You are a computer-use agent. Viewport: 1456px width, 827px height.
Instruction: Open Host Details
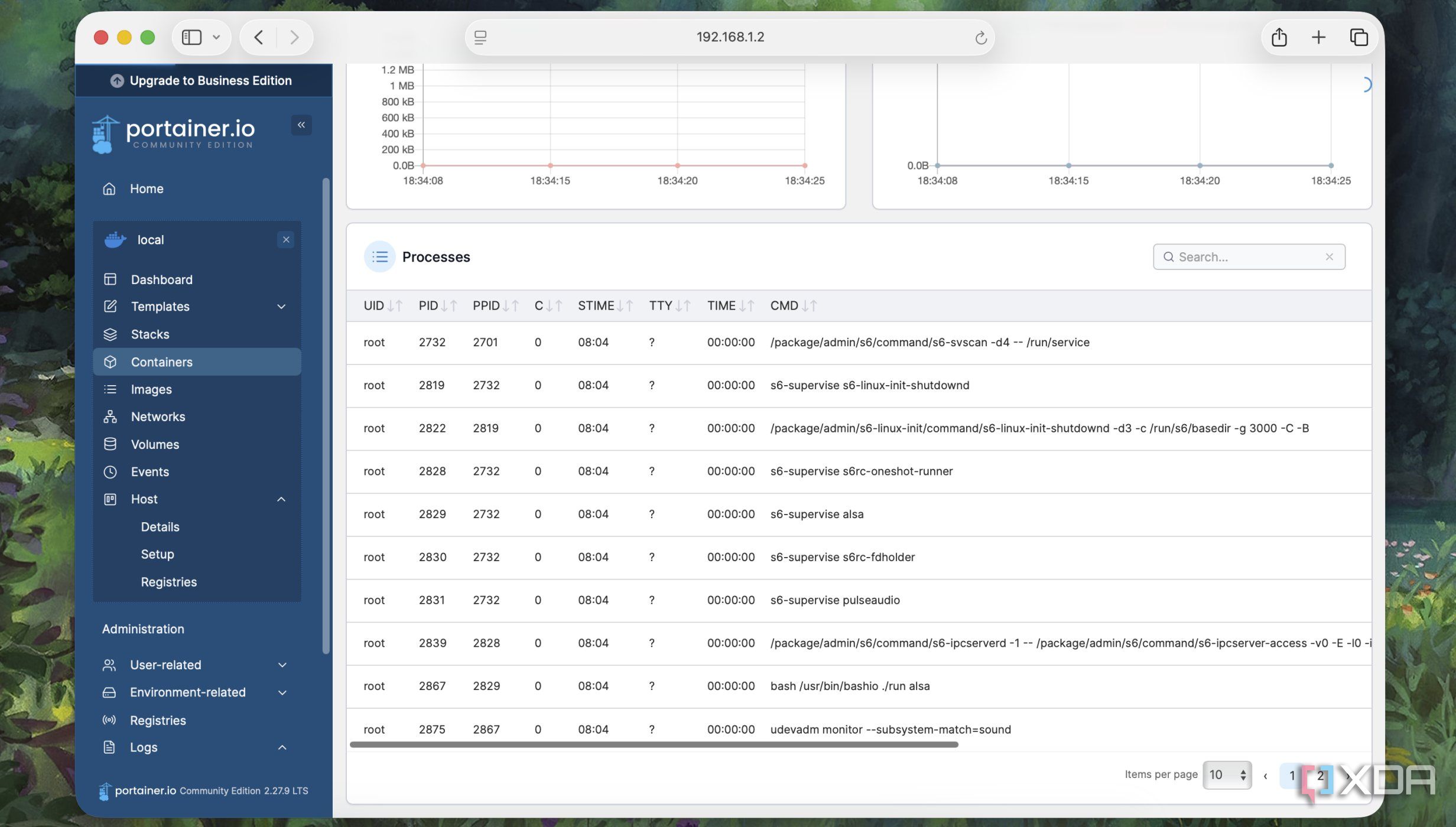pyautogui.click(x=160, y=526)
